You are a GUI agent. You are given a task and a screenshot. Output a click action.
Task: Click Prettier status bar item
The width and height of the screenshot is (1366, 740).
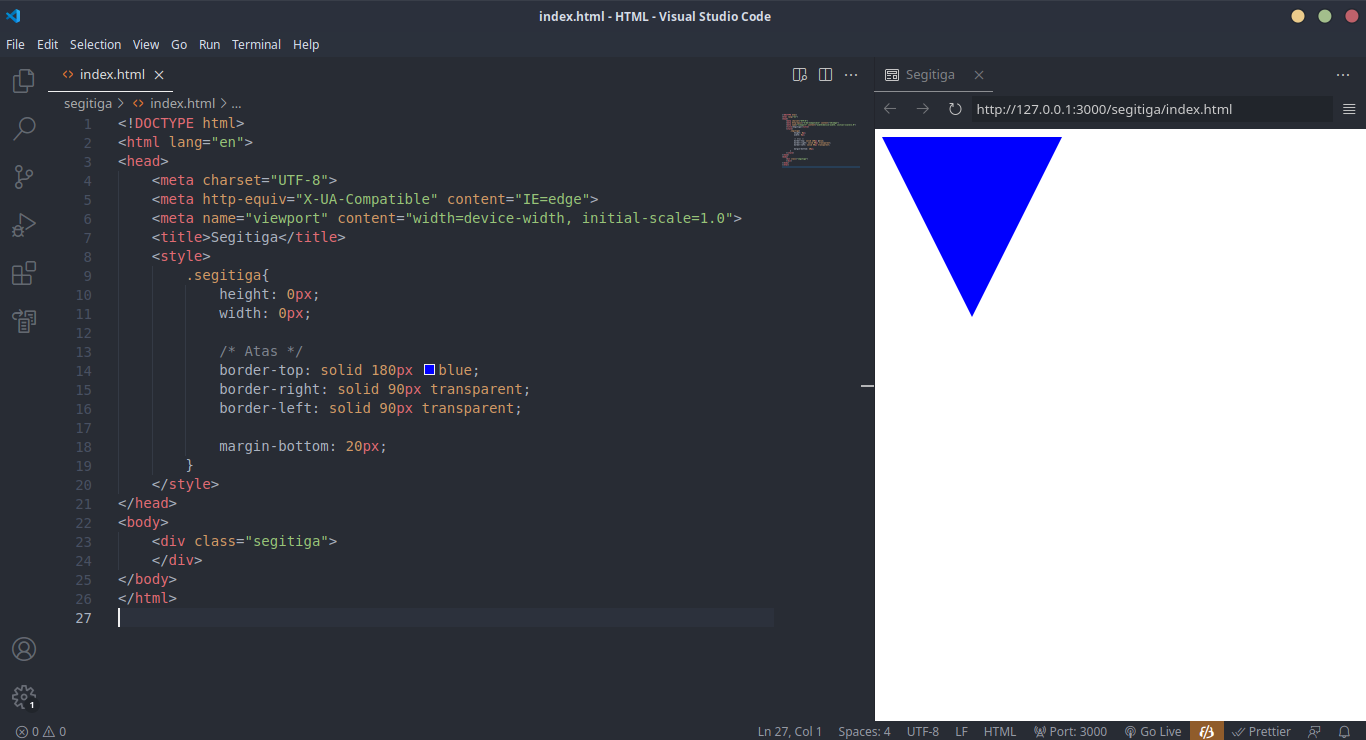(1262, 732)
